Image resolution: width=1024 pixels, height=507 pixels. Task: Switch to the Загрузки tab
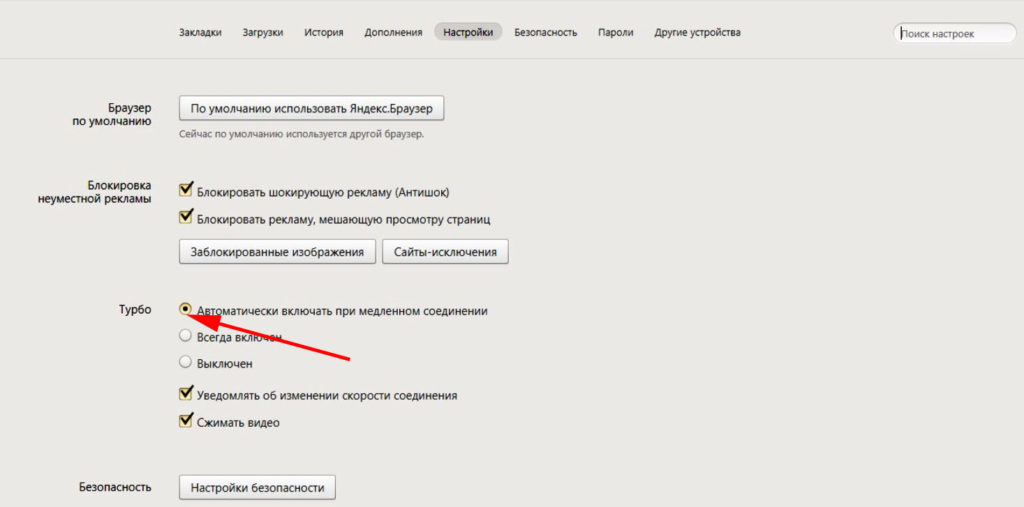click(262, 32)
